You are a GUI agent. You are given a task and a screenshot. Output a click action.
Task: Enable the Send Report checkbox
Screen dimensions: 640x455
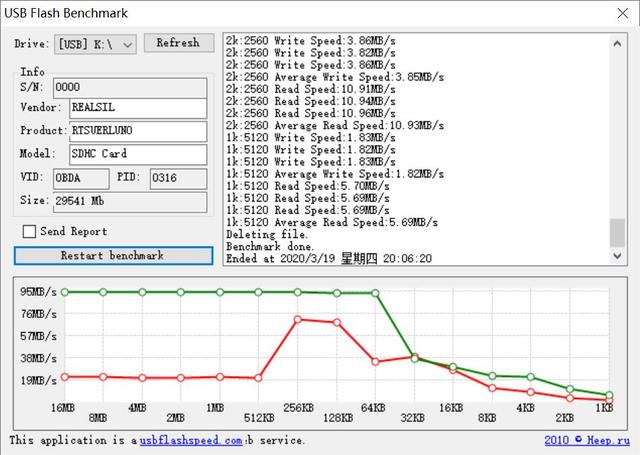(30, 232)
